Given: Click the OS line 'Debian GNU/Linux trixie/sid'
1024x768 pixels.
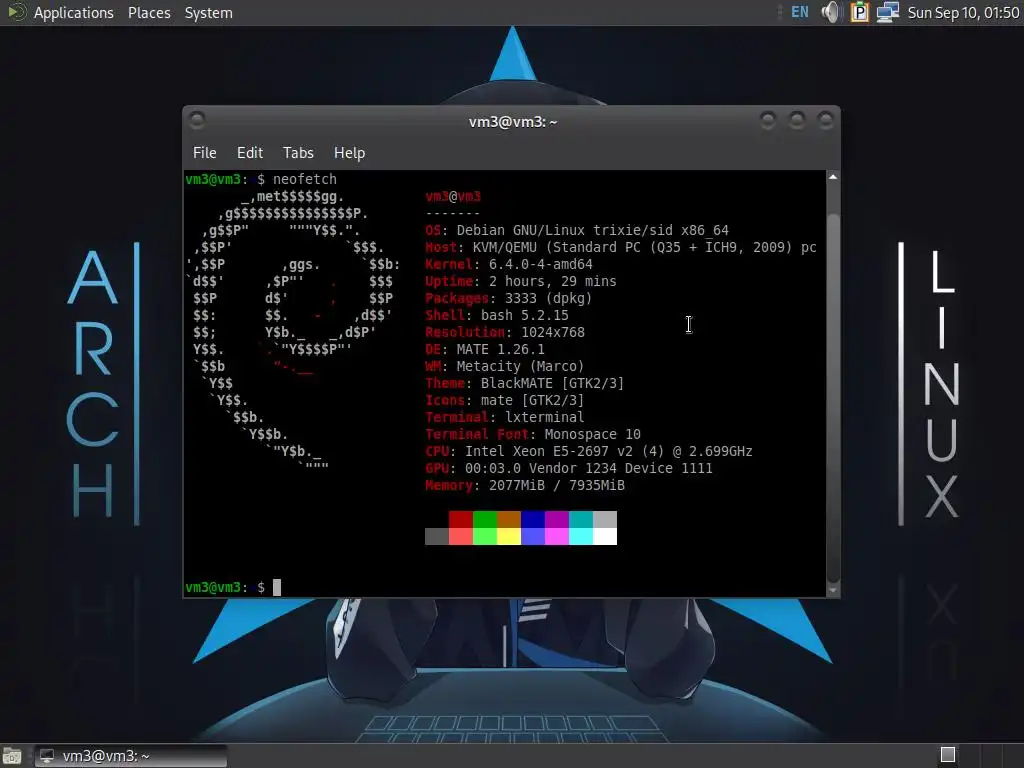Looking at the screenshot, I should (x=565, y=231).
